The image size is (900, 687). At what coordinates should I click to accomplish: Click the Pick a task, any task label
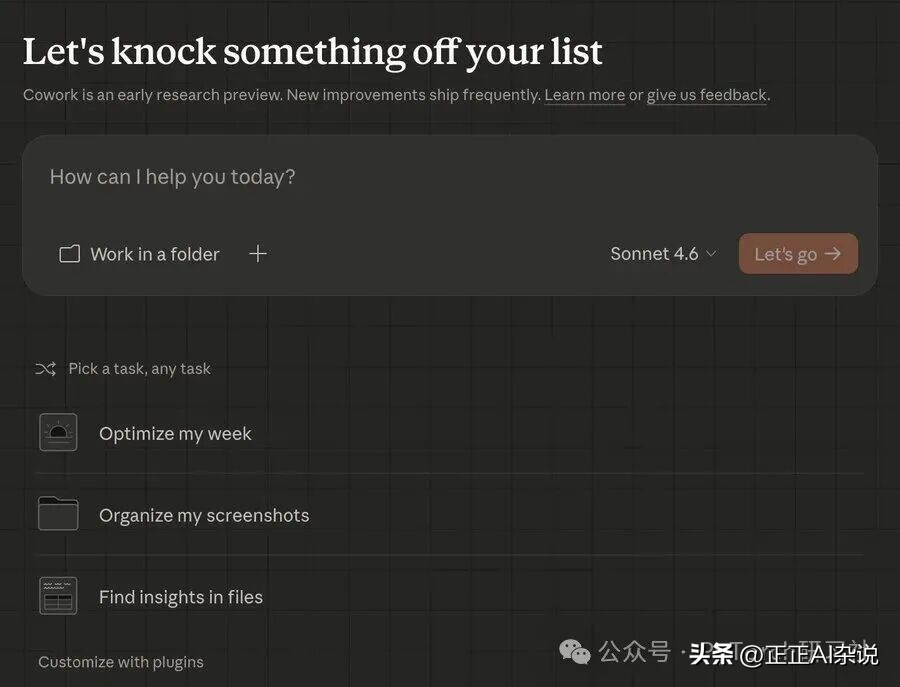click(x=139, y=369)
